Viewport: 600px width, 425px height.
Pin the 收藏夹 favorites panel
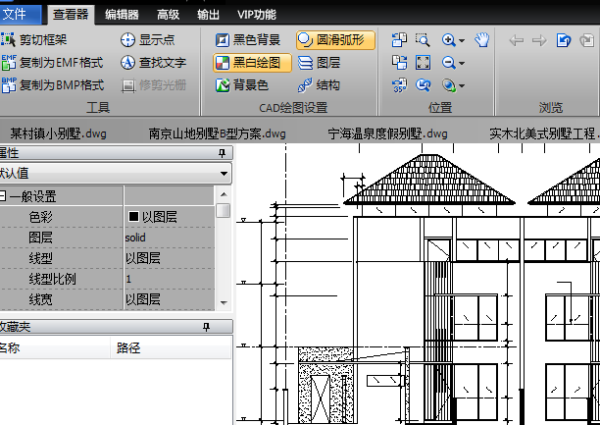coord(206,327)
